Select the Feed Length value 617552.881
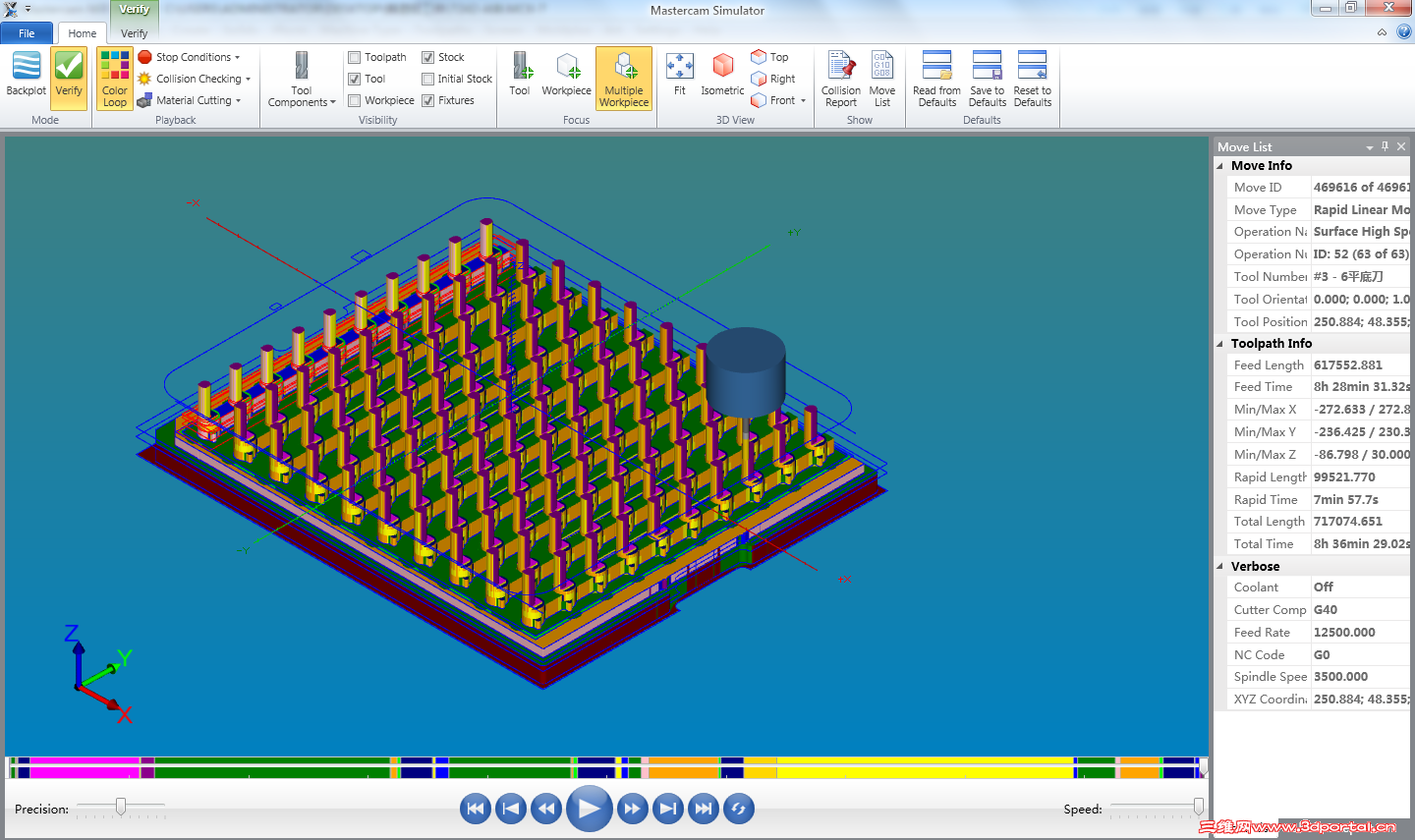Image resolution: width=1415 pixels, height=840 pixels. point(1361,365)
